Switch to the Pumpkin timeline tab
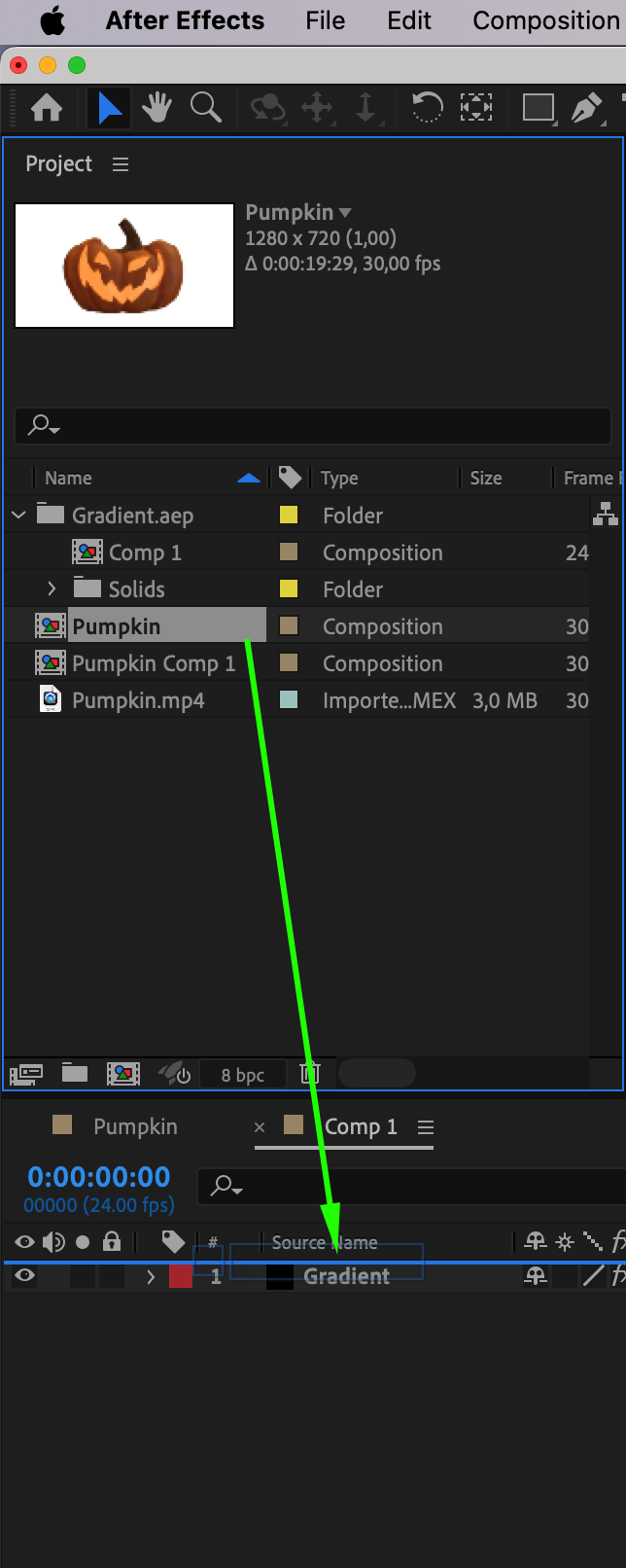 click(x=135, y=1126)
